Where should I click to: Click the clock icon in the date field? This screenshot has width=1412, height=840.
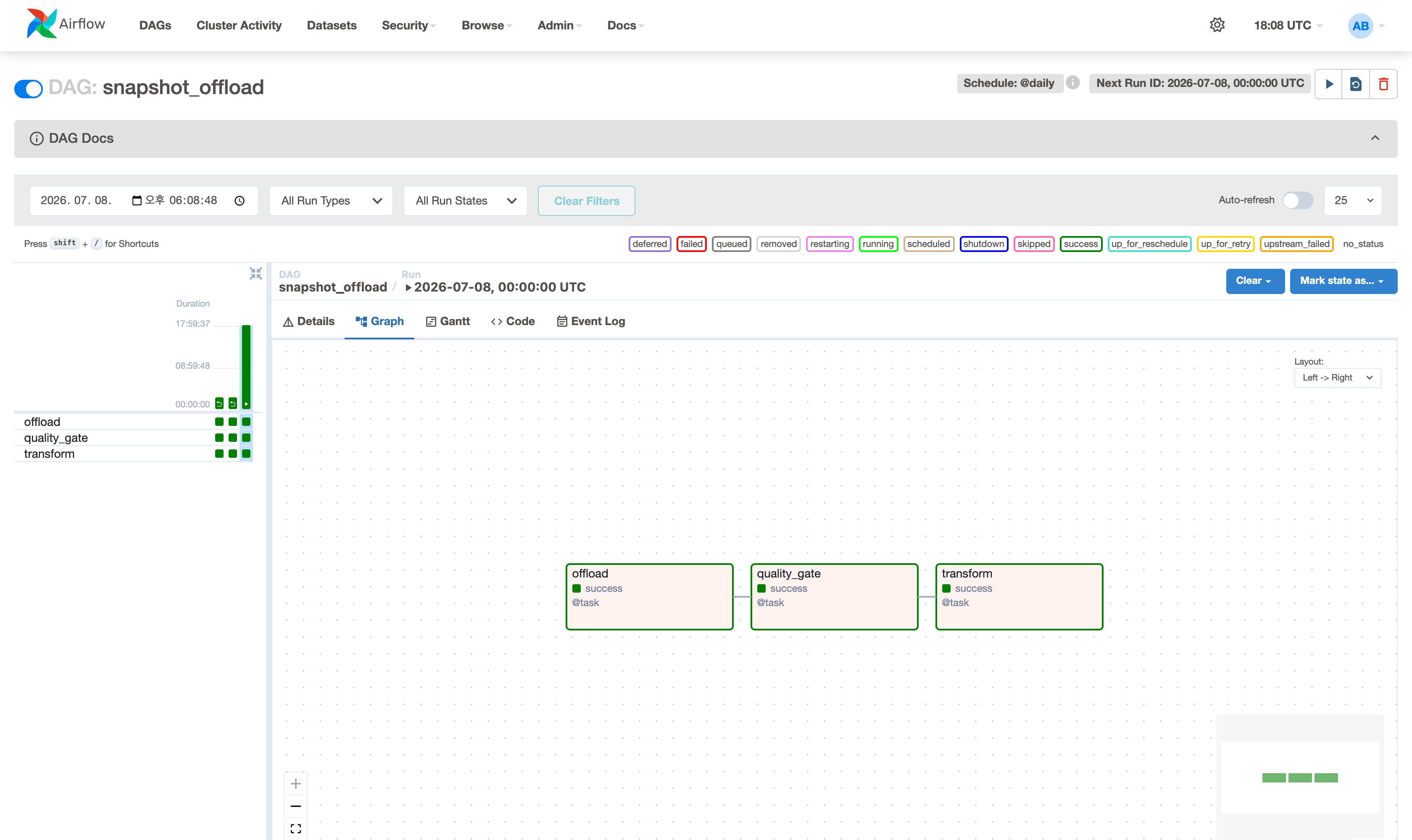240,200
